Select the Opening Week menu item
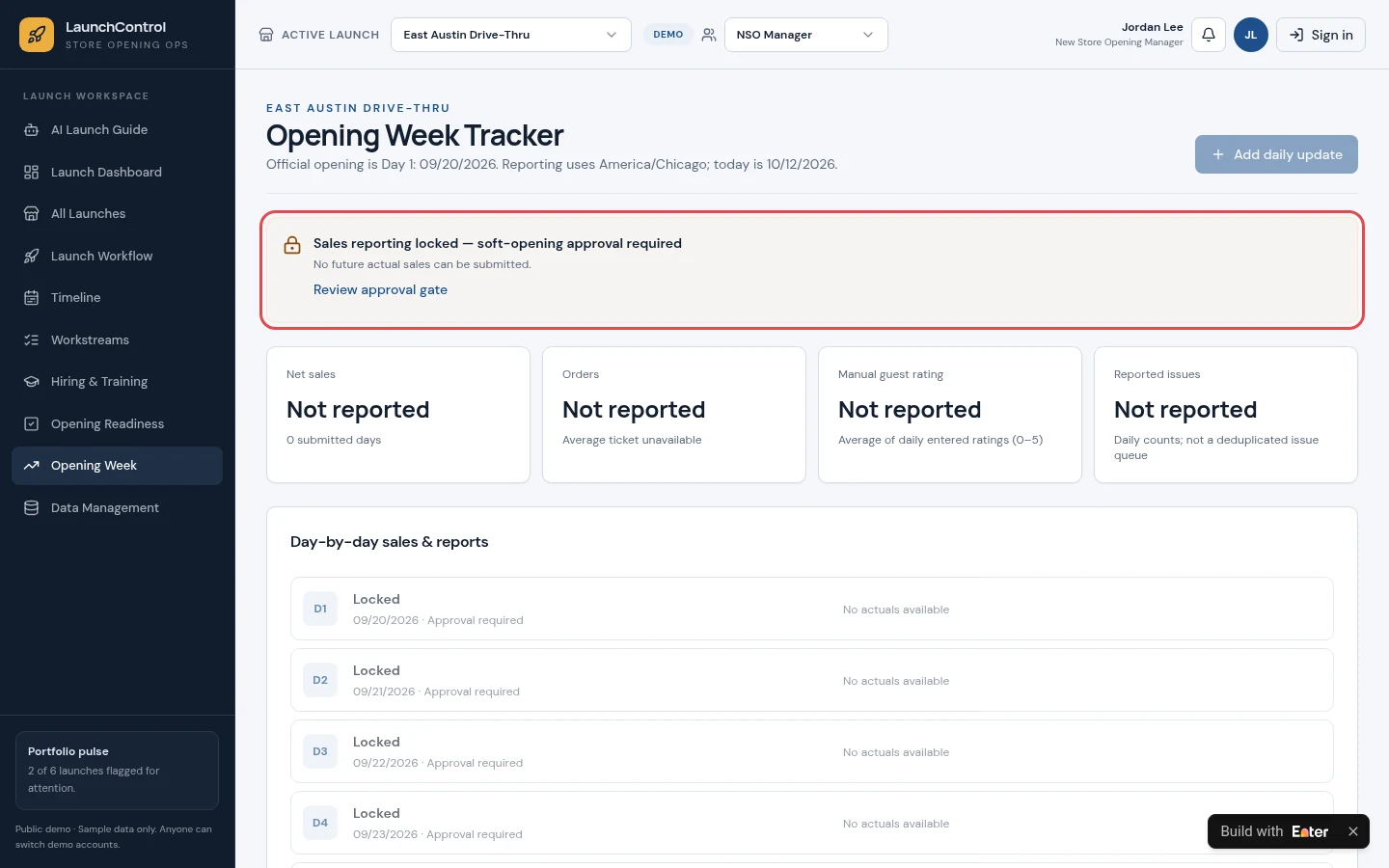Image resolution: width=1389 pixels, height=868 pixels. tap(117, 466)
